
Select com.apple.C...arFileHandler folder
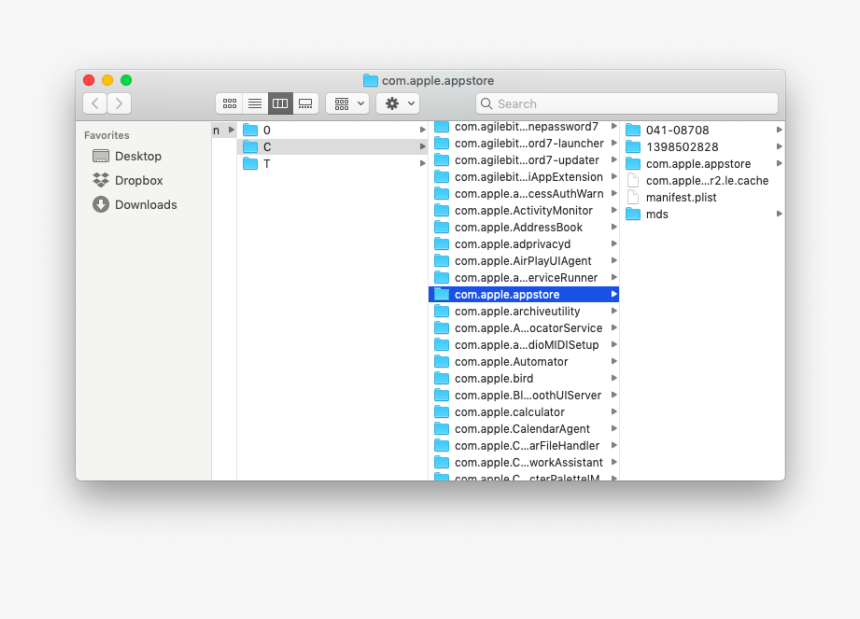click(524, 446)
